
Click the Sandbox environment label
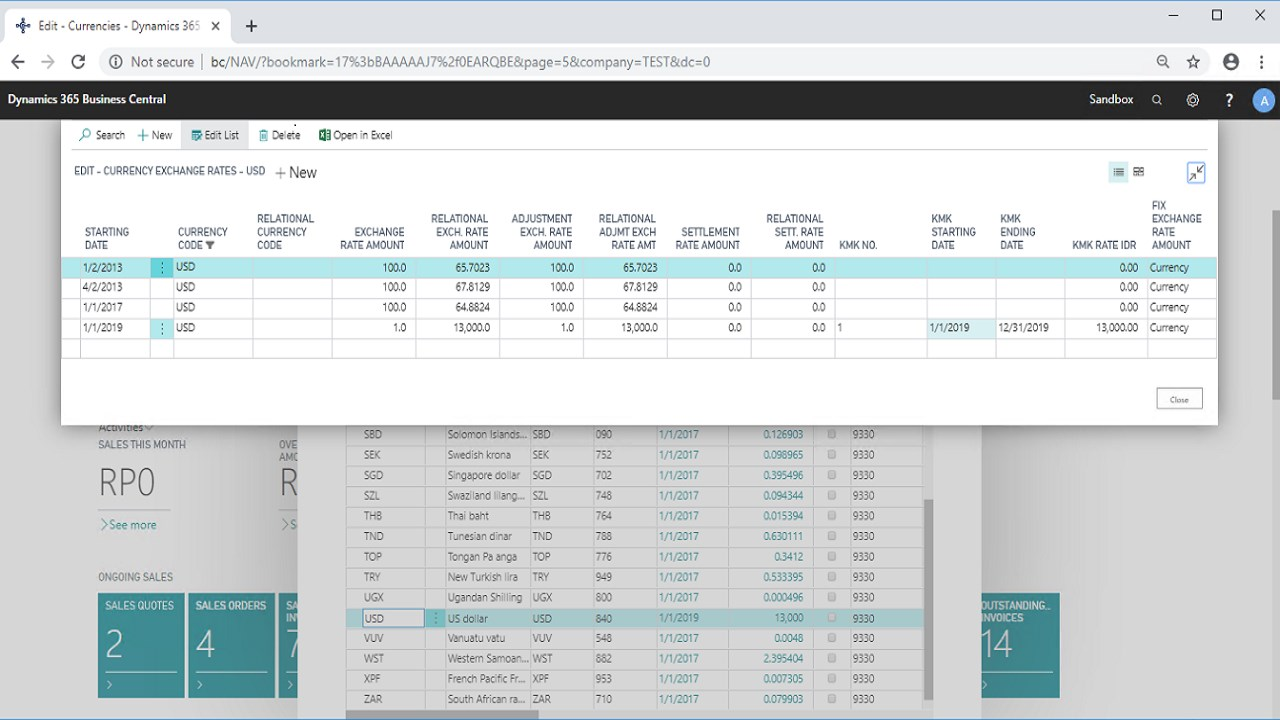1111,100
